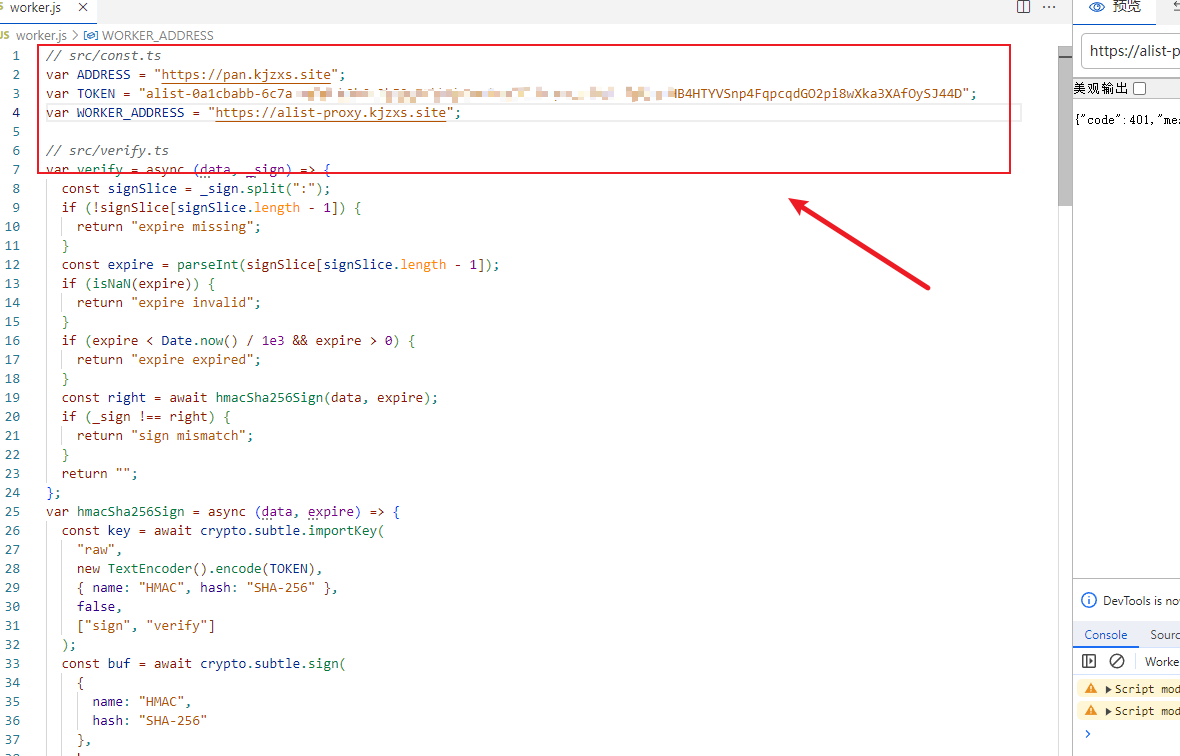The image size is (1180, 756).
Task: Close the worker.js editor tab
Action: click(x=82, y=7)
